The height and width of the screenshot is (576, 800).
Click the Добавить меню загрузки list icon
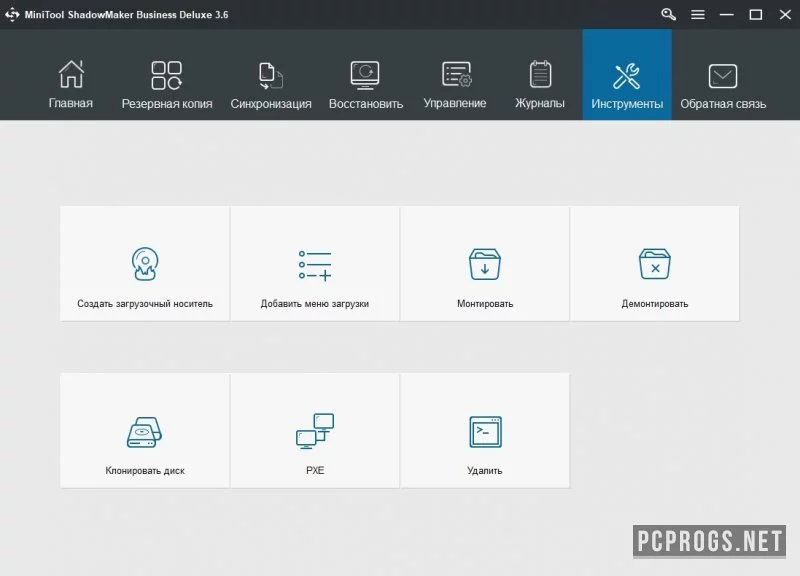point(315,265)
